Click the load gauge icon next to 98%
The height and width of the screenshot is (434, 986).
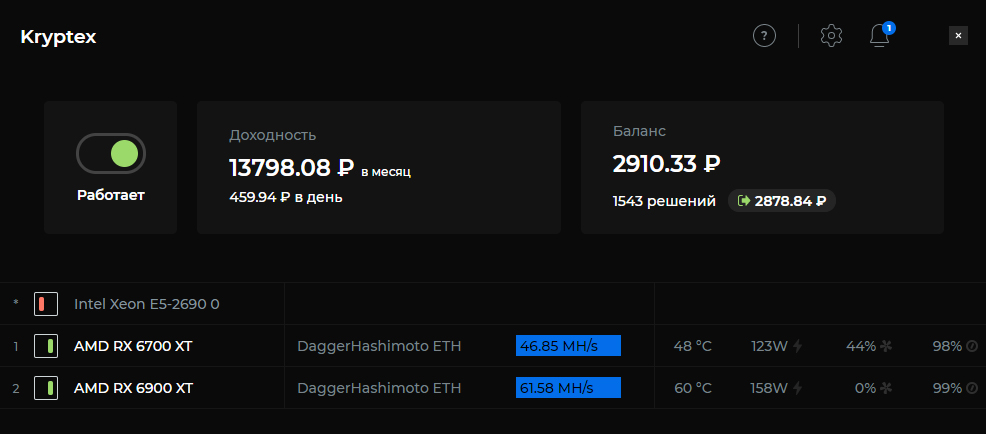[x=972, y=346]
